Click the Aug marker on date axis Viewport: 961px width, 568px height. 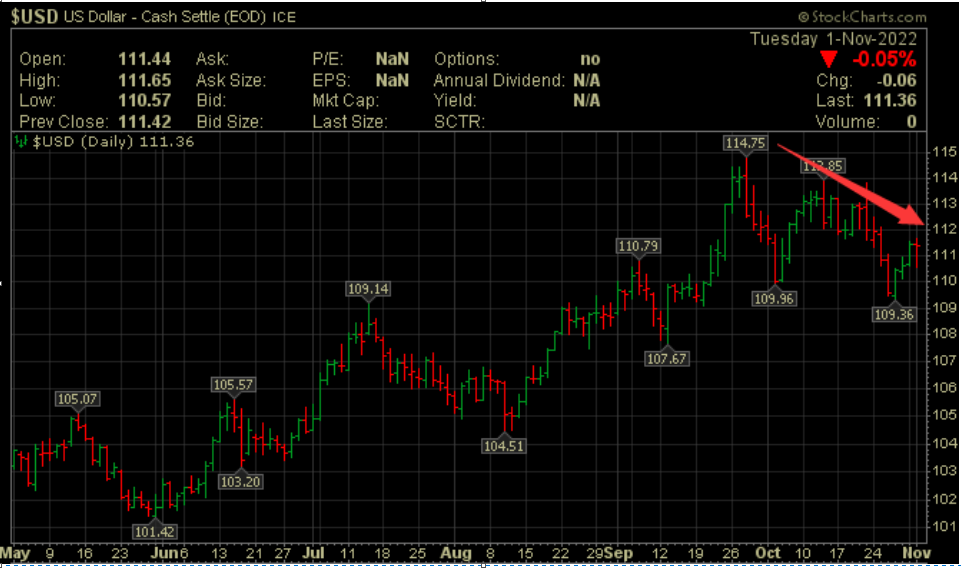(455, 553)
